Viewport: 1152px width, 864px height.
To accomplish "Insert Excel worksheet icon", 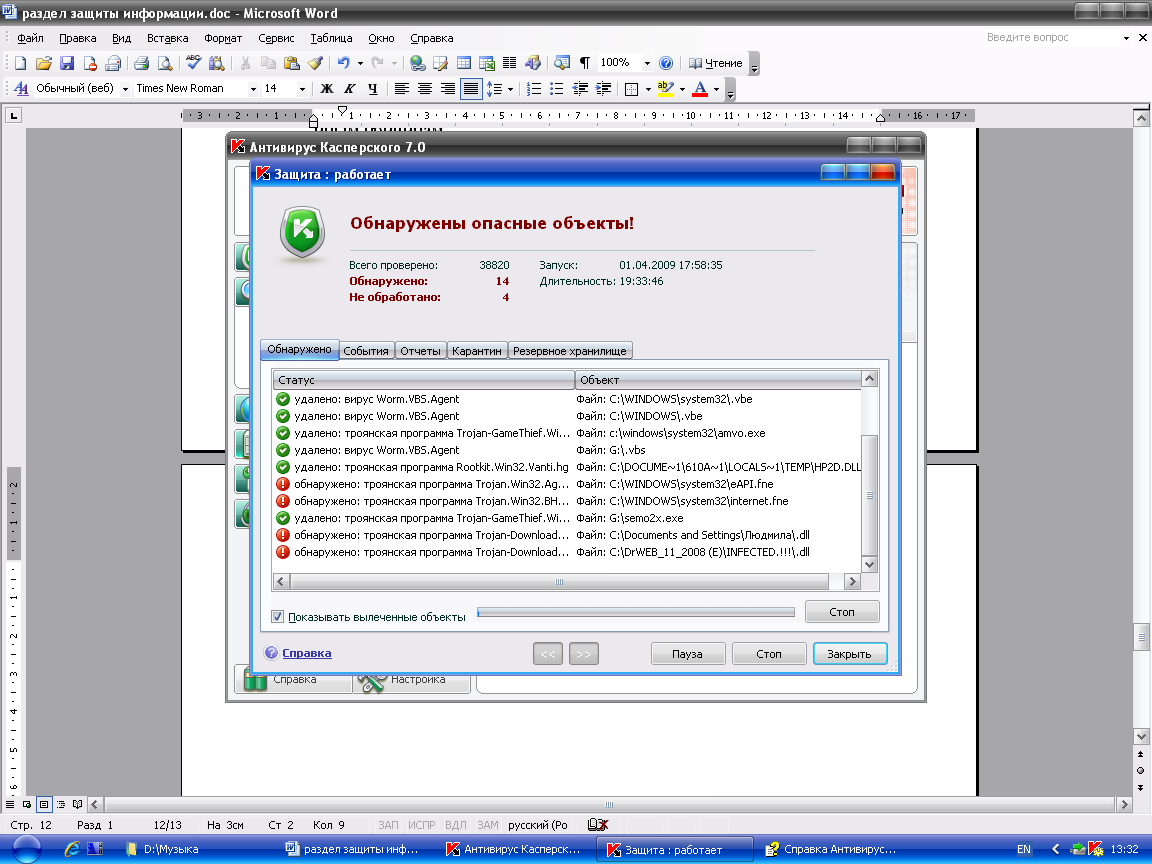I will pos(486,63).
